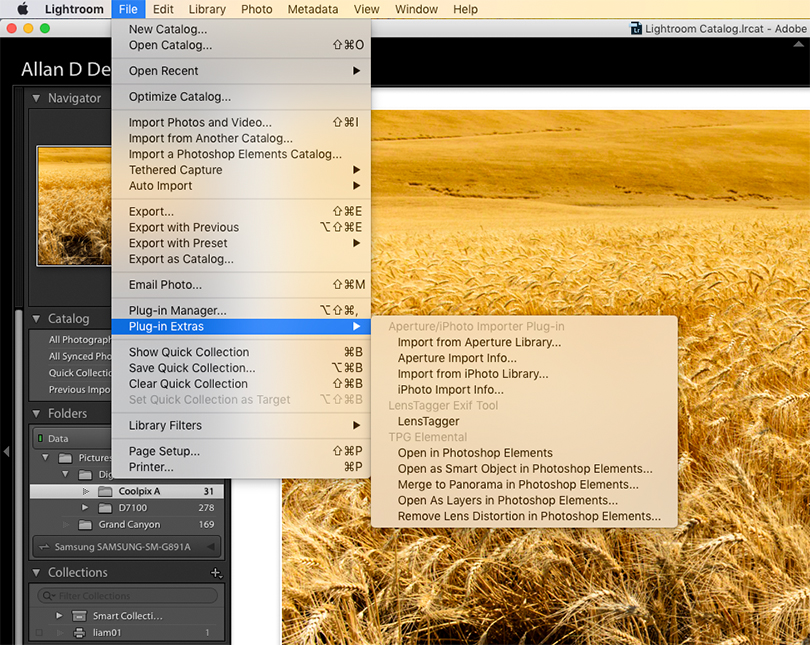Open the Window menu
Image resolution: width=810 pixels, height=645 pixels.
point(416,9)
